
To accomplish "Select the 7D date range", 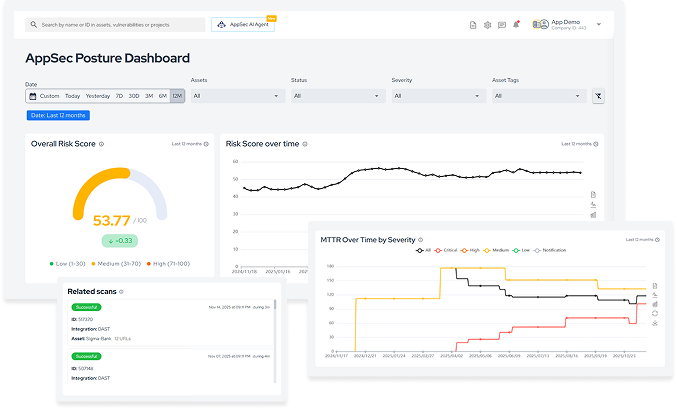I will click(119, 96).
